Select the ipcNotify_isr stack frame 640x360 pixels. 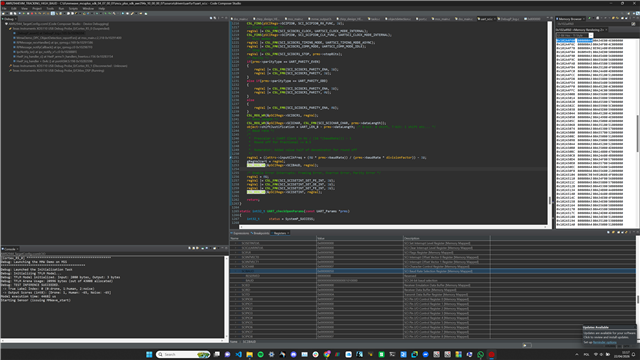coord(46,52)
